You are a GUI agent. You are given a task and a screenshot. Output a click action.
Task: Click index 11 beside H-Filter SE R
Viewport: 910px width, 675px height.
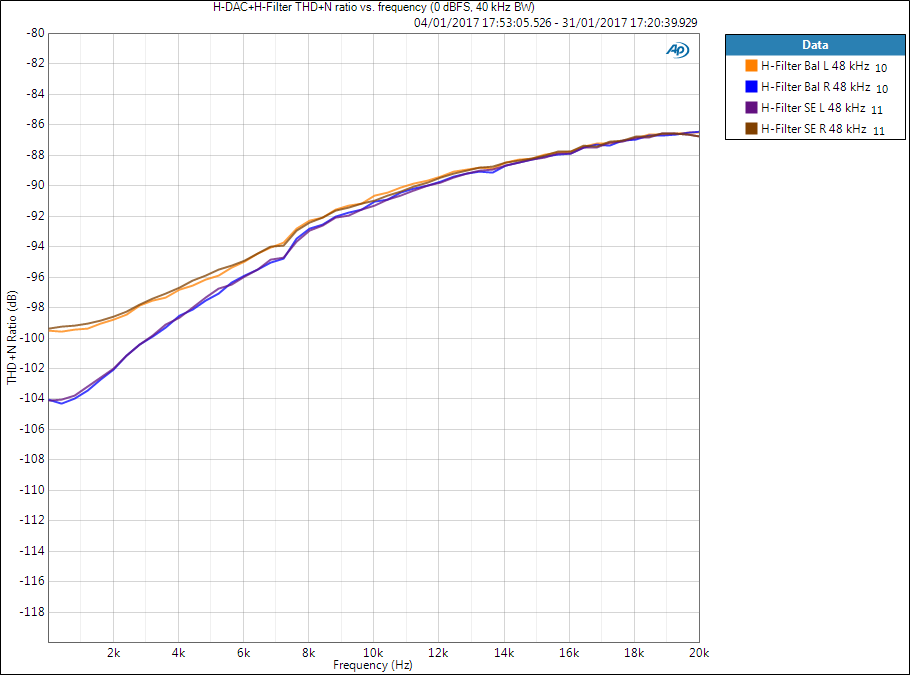[x=879, y=131]
